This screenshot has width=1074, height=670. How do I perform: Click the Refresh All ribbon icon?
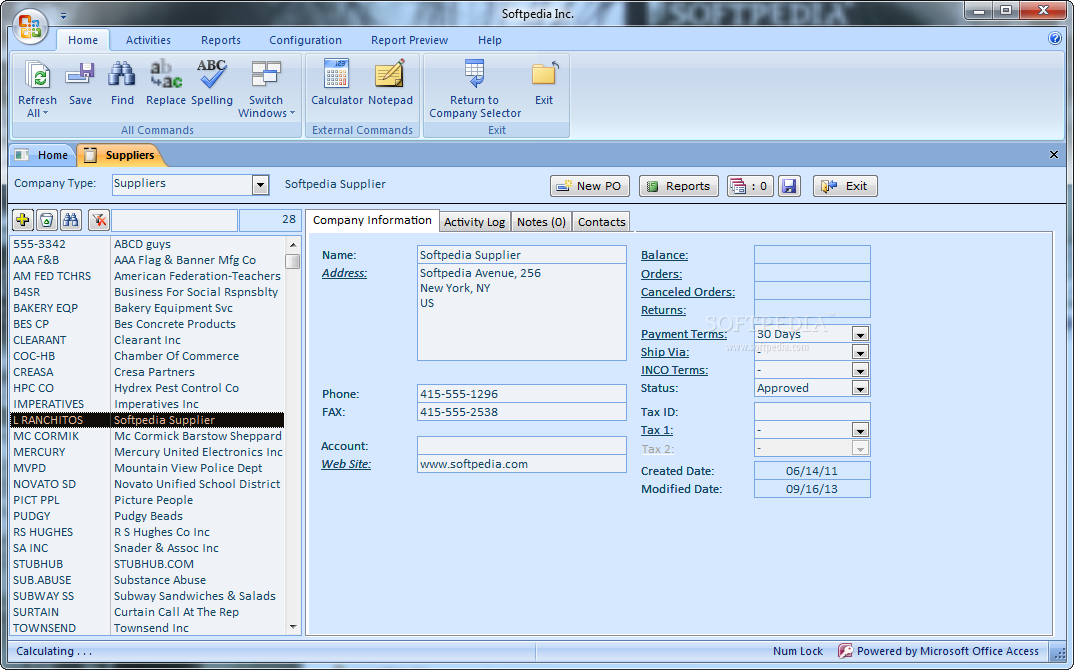point(37,88)
